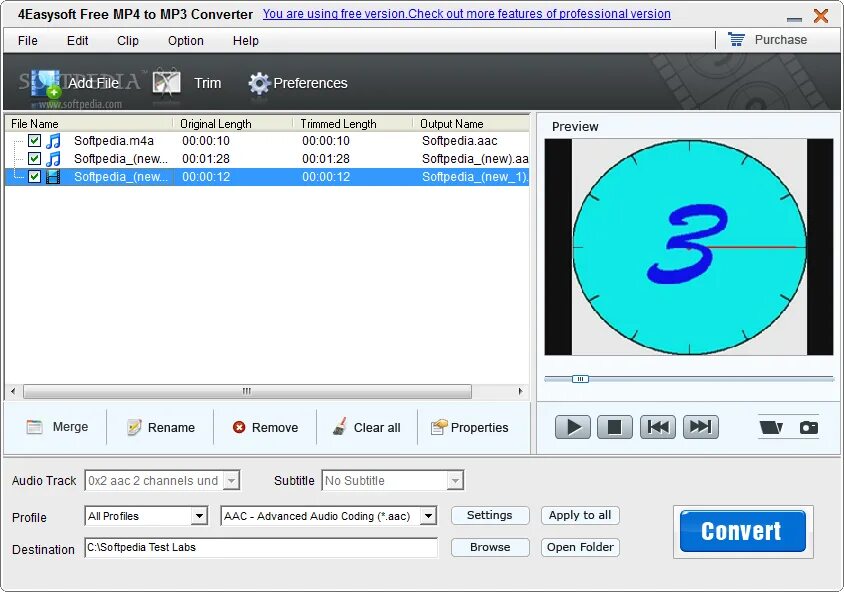
Task: Browse for destination folder
Action: click(x=490, y=547)
